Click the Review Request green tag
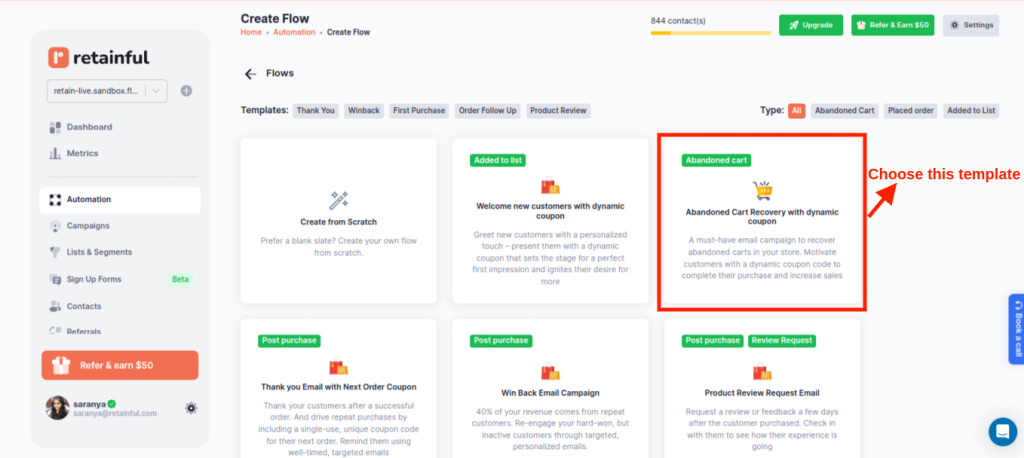1024x458 pixels. 781,340
